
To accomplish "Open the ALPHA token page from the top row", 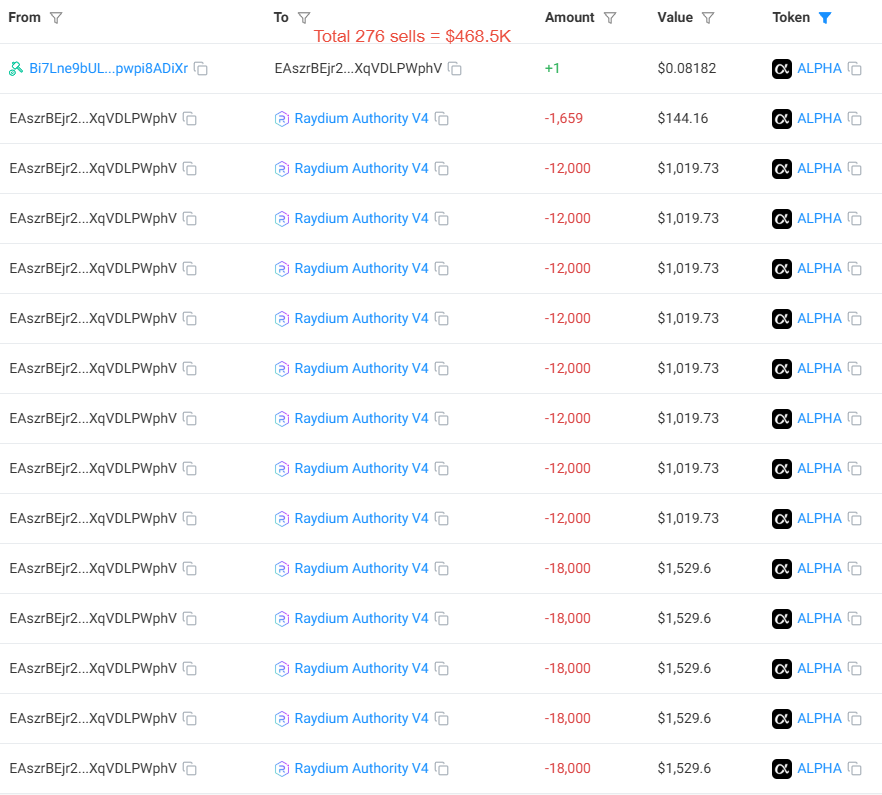I will click(819, 68).
